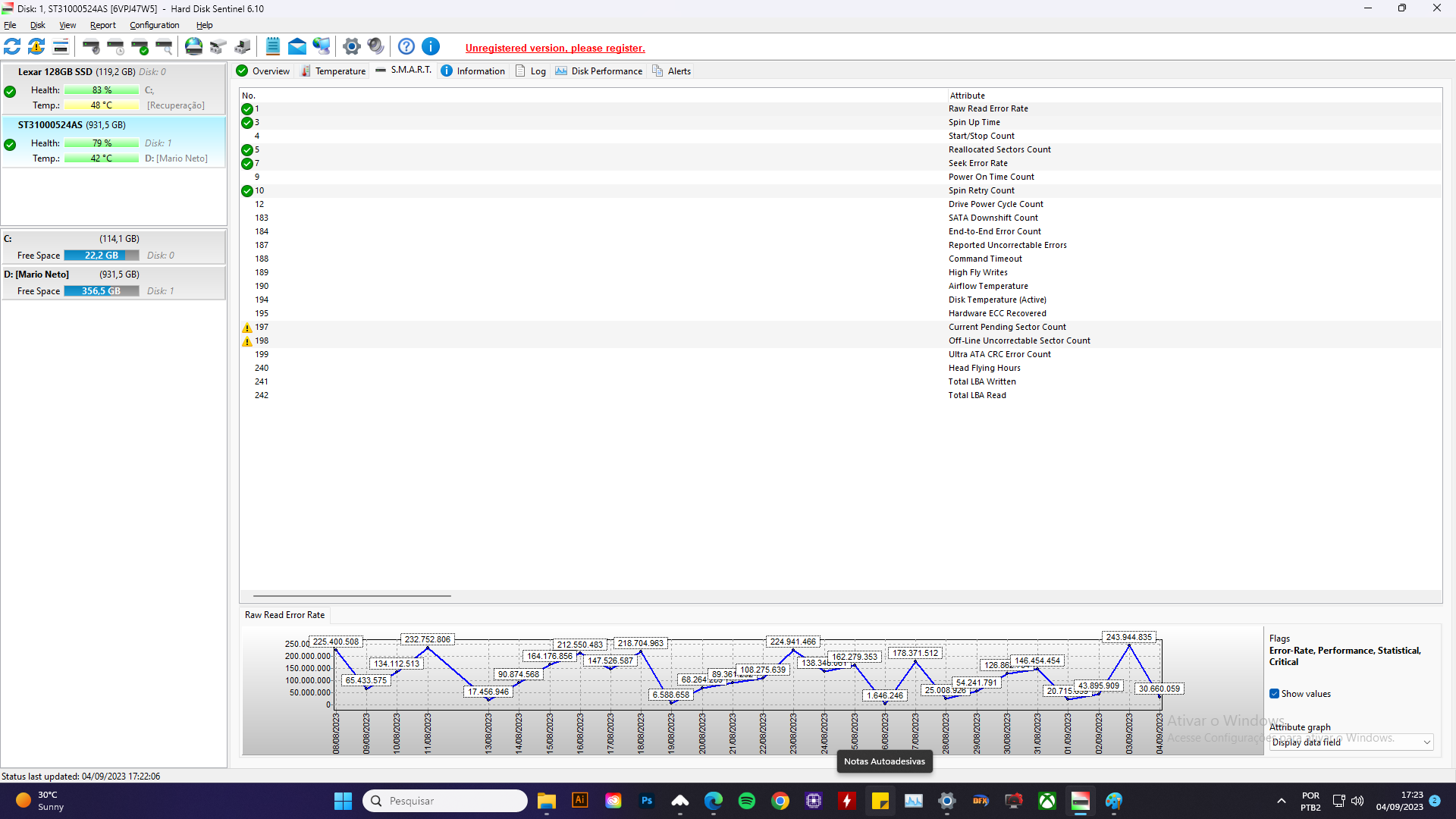Click warning icon for attribute 198
The width and height of the screenshot is (1456, 819).
tap(247, 341)
